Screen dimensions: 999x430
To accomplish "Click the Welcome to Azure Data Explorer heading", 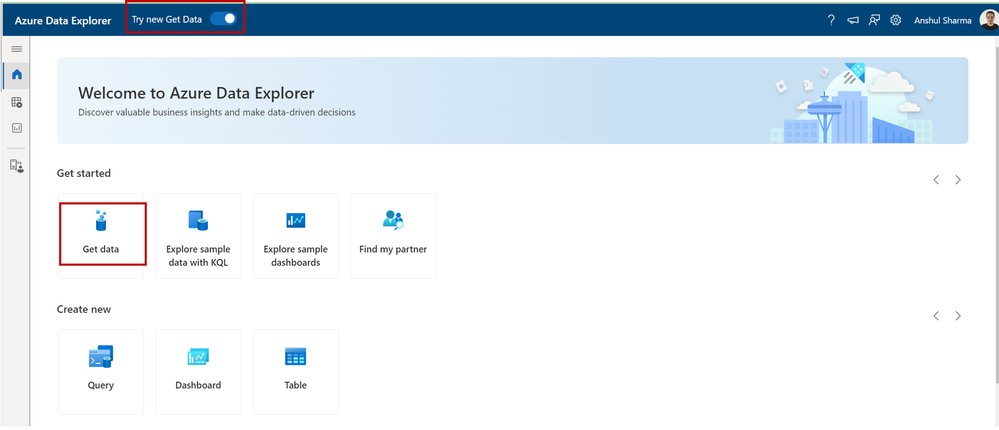I will click(196, 93).
